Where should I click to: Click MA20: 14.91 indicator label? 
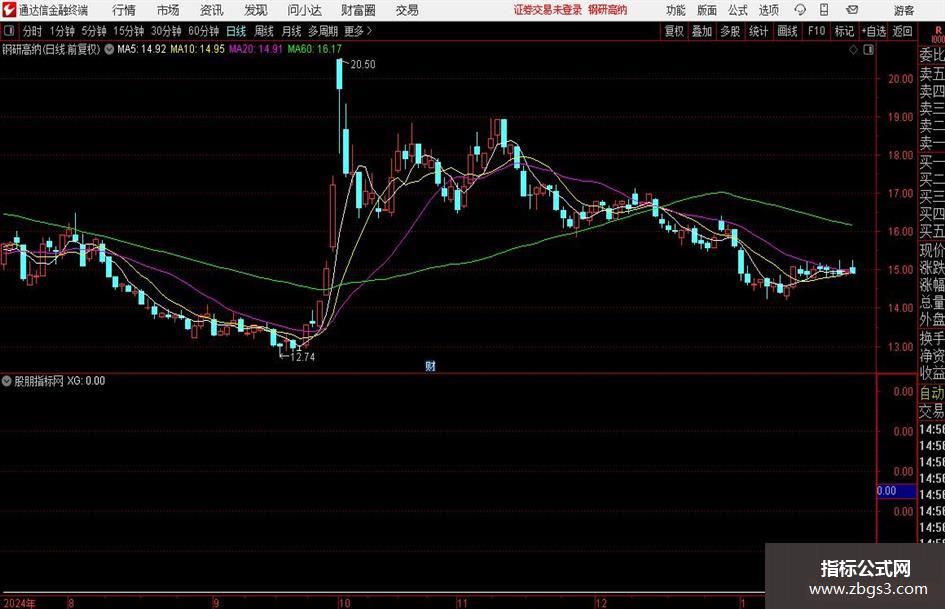256,49
